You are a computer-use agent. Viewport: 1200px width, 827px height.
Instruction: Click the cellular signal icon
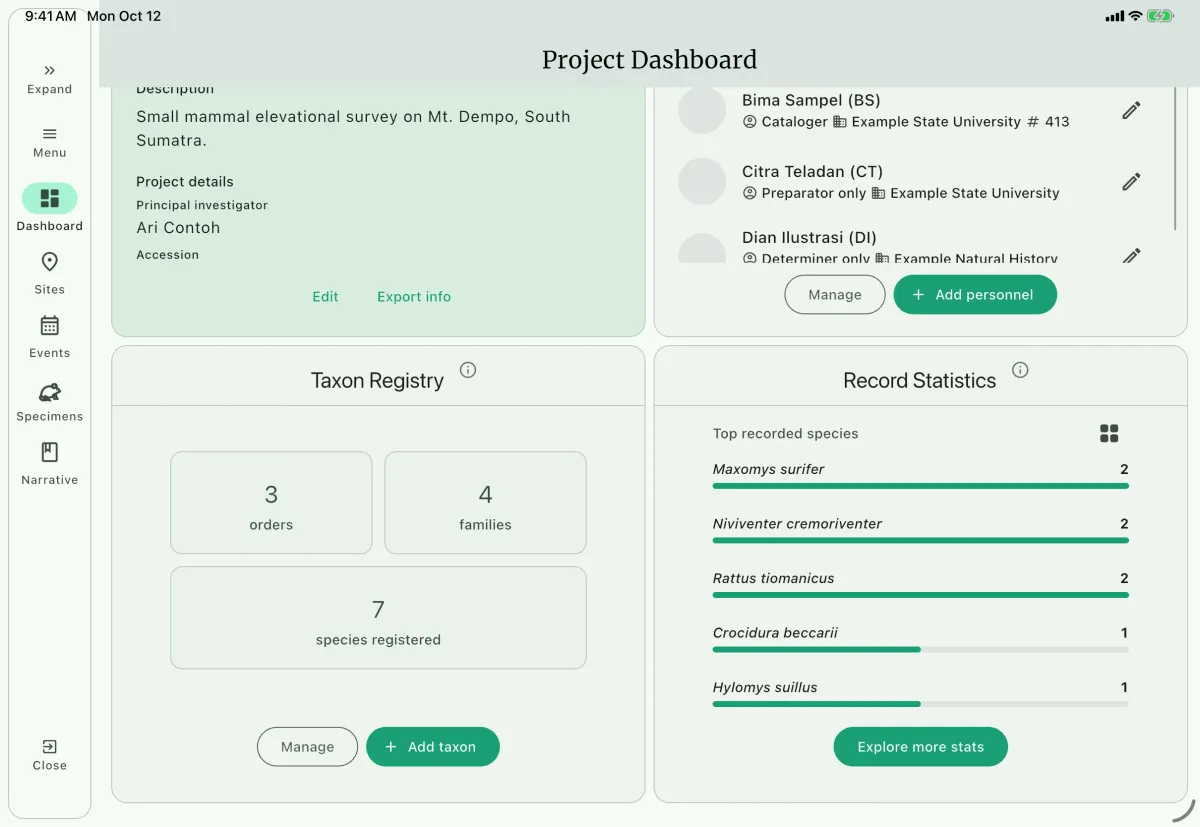tap(1114, 16)
